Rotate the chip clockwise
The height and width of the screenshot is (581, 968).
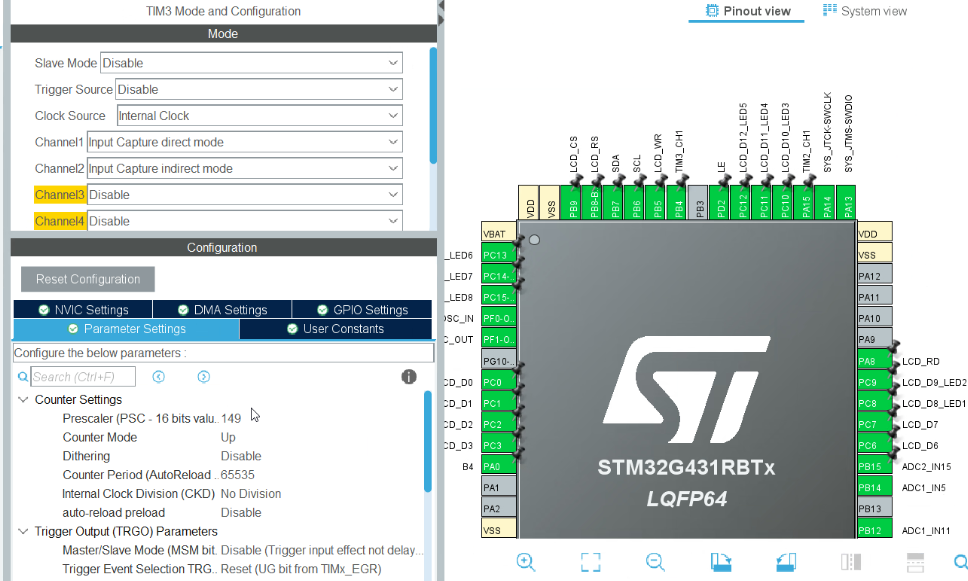pyautogui.click(x=720, y=562)
